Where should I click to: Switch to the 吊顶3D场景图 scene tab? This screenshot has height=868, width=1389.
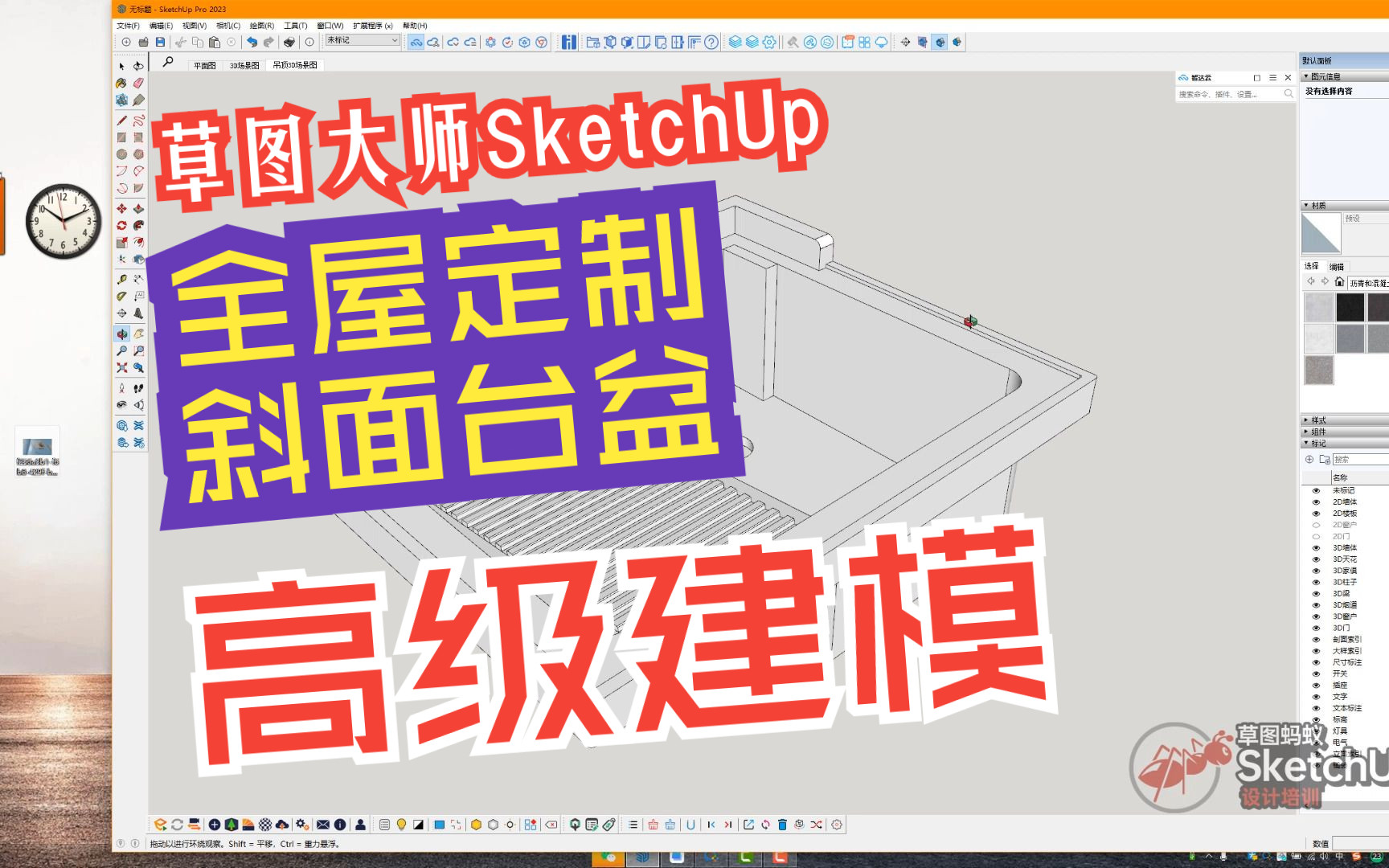coord(294,65)
